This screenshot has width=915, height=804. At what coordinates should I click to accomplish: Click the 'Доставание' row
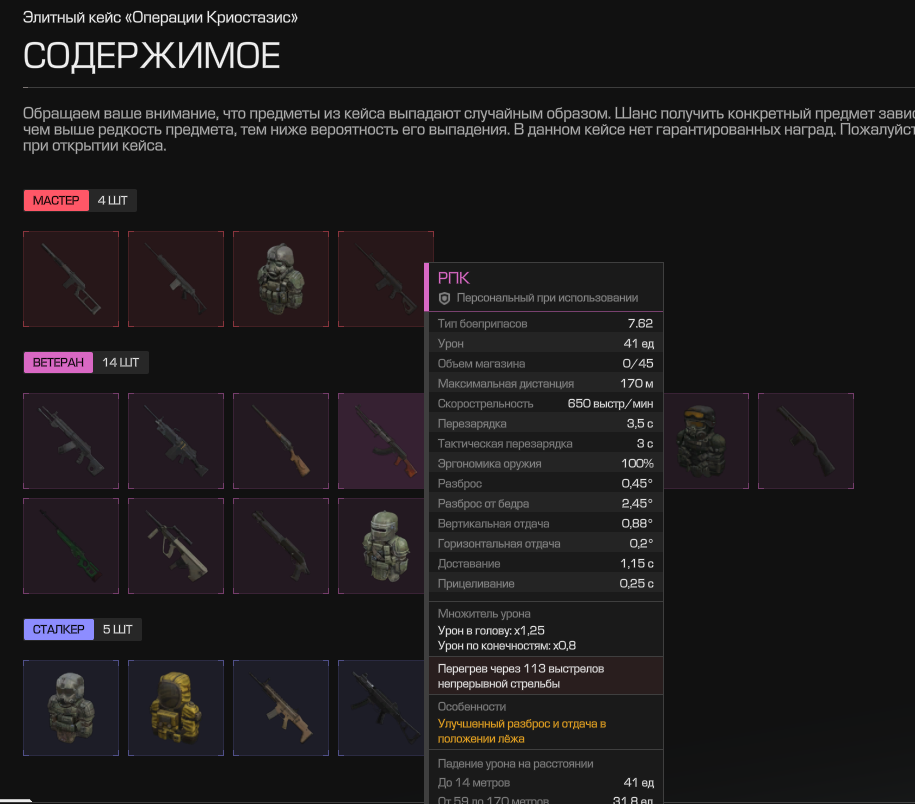coord(546,564)
